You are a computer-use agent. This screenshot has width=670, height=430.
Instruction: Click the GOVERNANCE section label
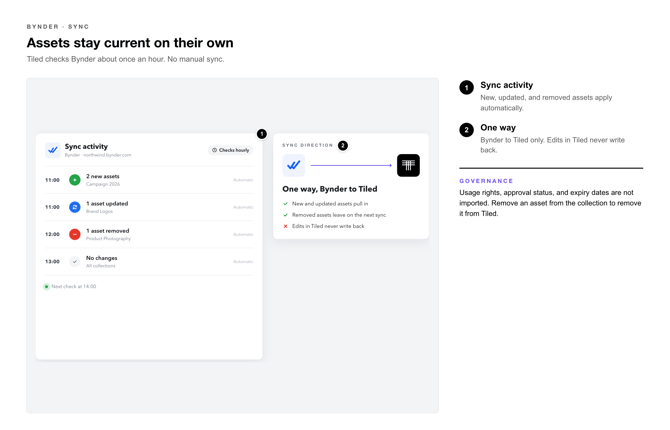pyautogui.click(x=486, y=181)
